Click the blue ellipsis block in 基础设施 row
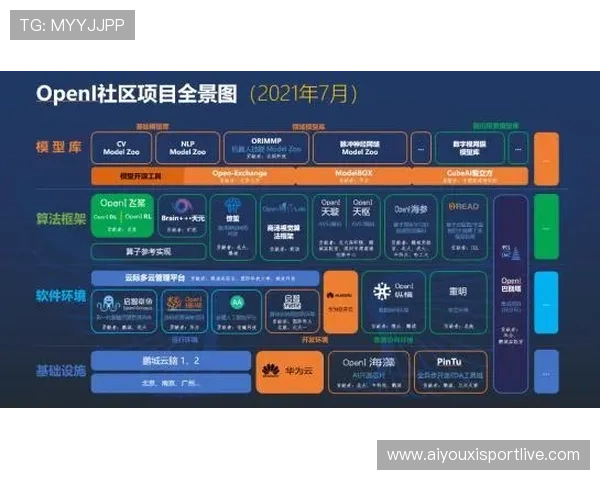The image size is (600, 480). [546, 372]
